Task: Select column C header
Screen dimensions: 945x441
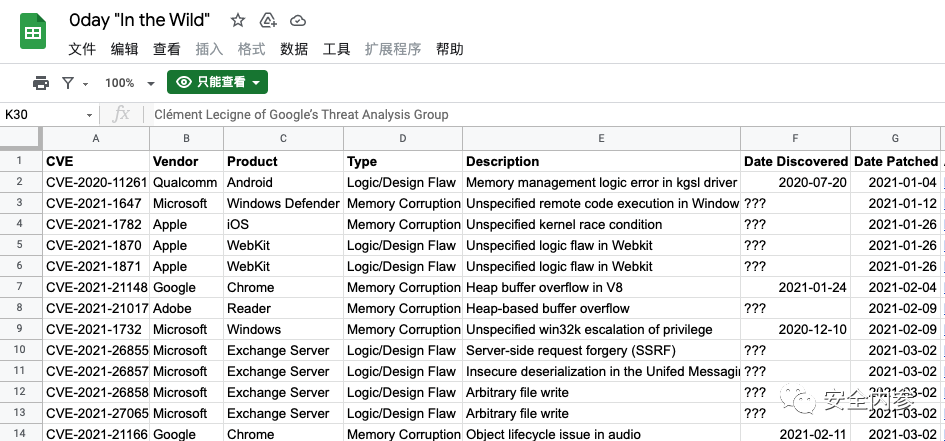Action: click(x=283, y=139)
